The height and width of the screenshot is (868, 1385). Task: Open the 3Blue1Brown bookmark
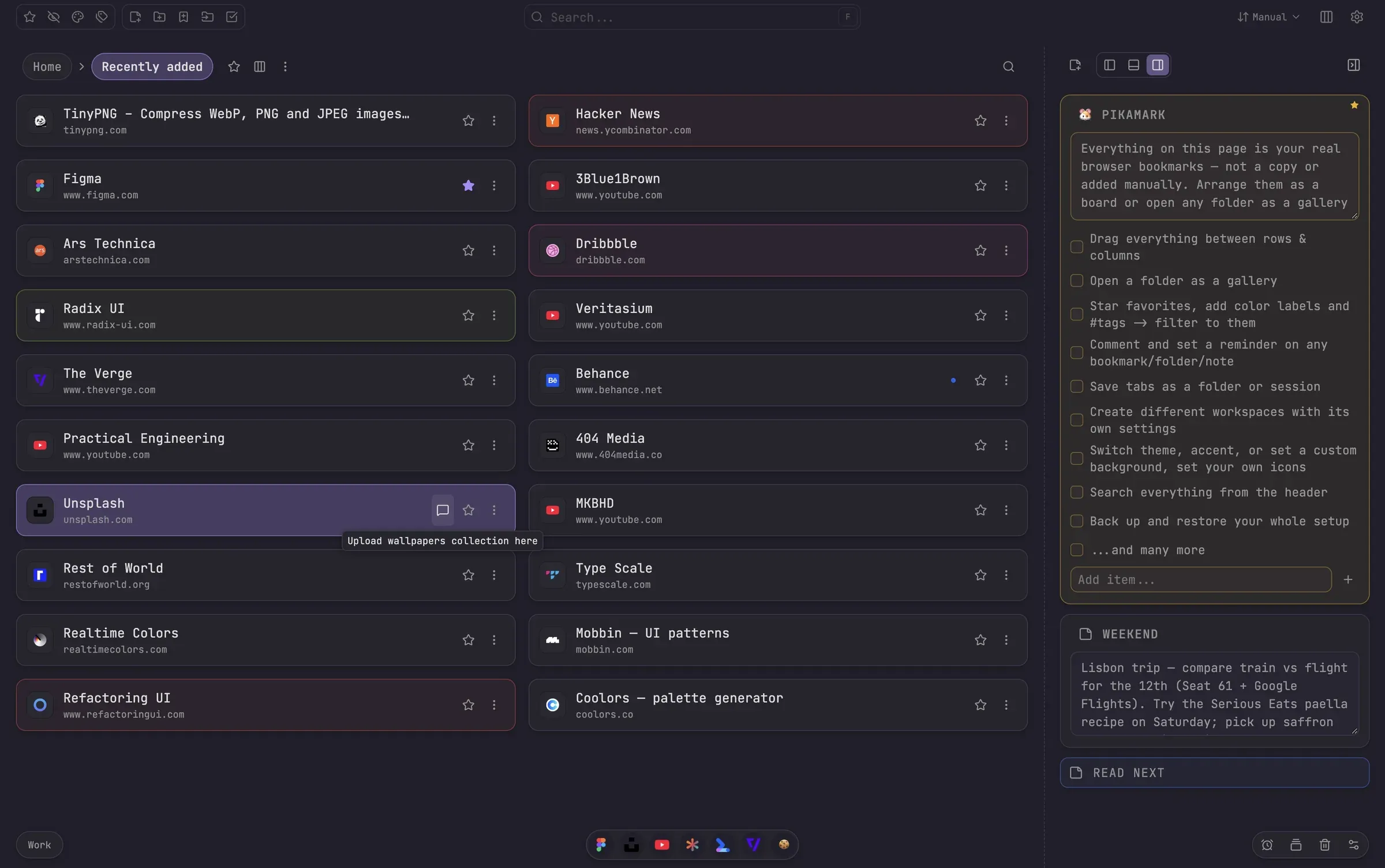778,186
